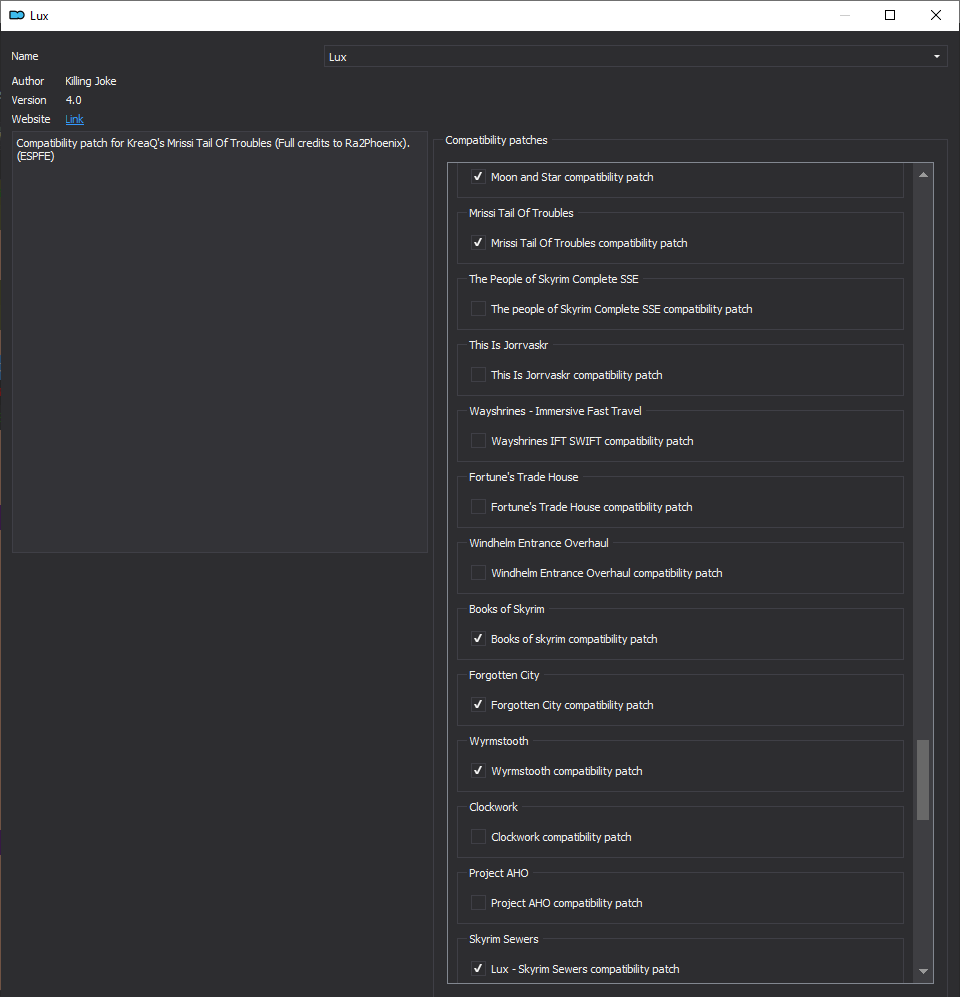Viewport: 960px width, 997px height.
Task: Disable Books of Skyrim compatibility patch
Action: tap(479, 639)
